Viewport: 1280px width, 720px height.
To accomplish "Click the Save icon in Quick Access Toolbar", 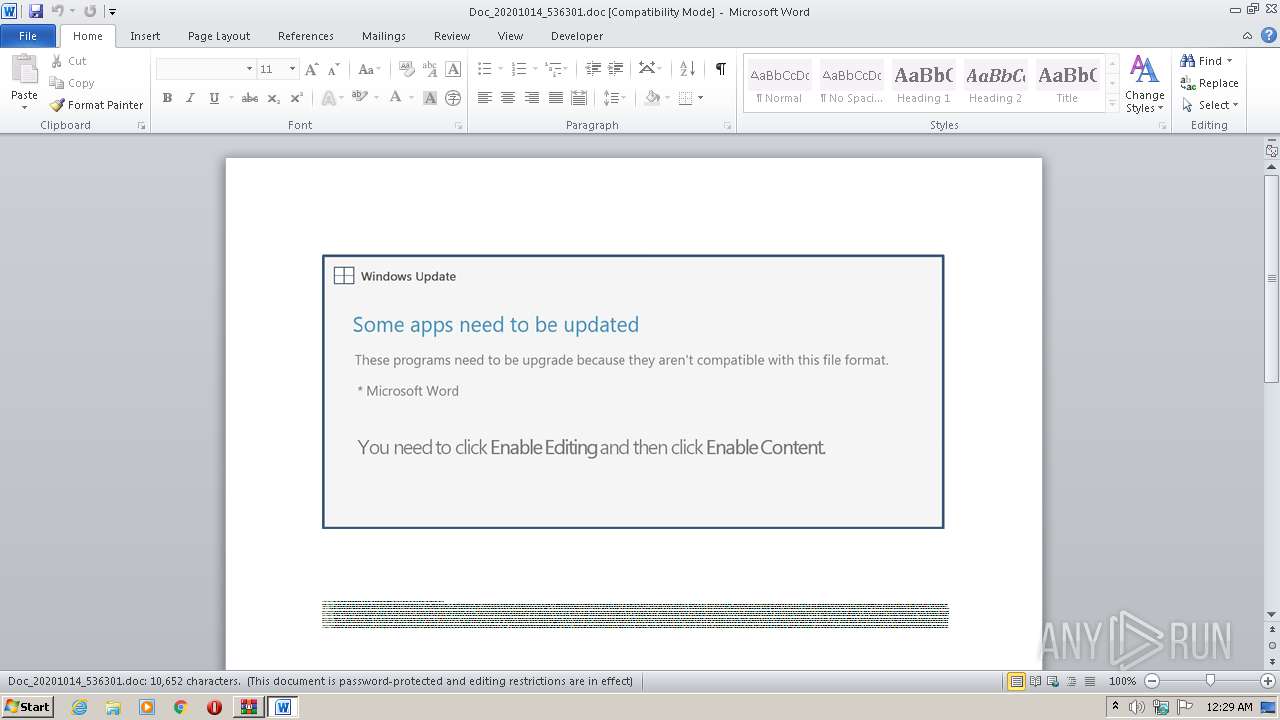I will click(36, 11).
